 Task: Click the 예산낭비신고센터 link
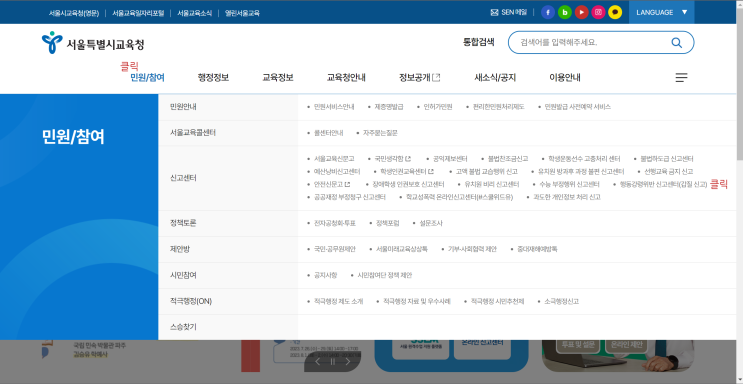coord(337,172)
